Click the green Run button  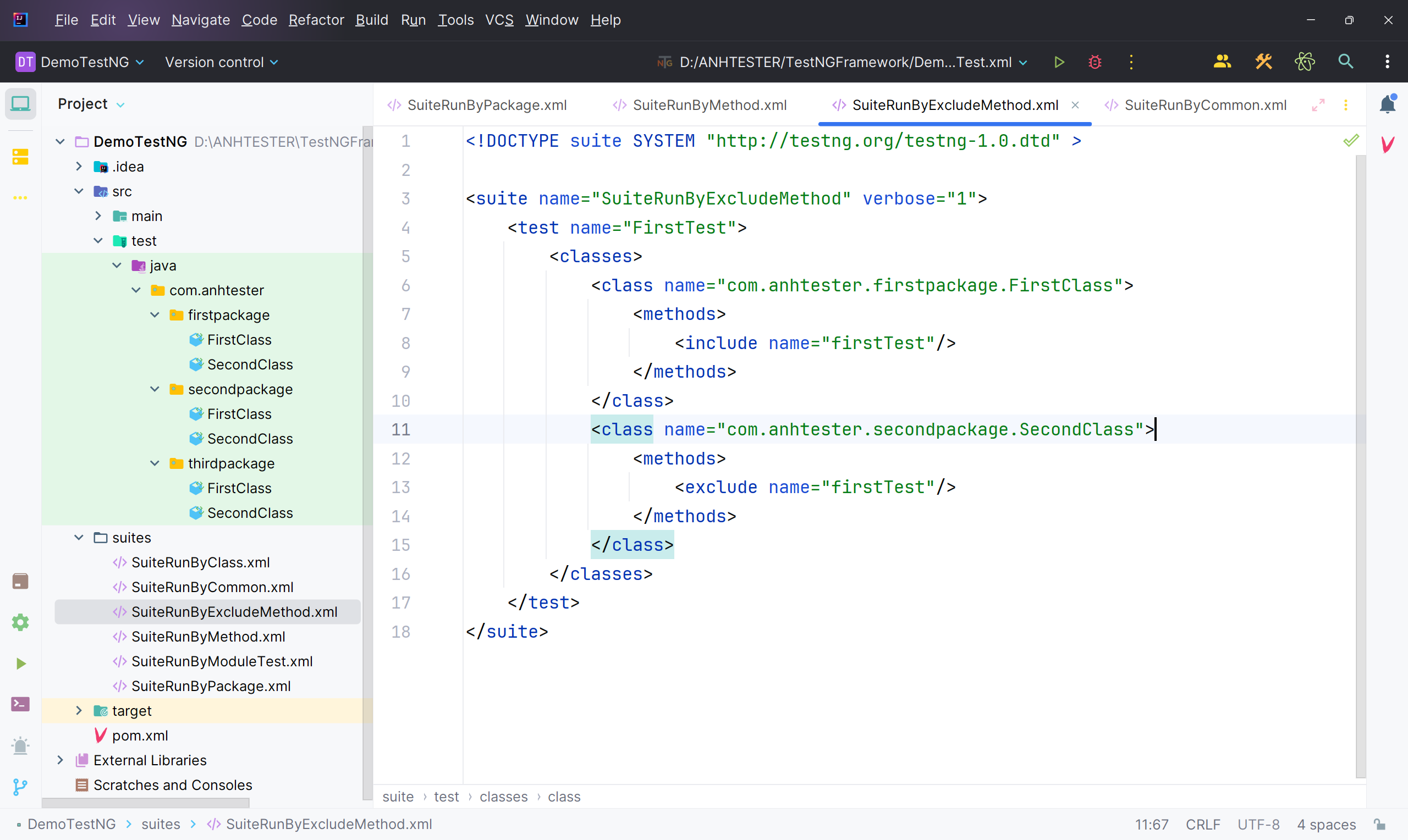coord(1059,62)
